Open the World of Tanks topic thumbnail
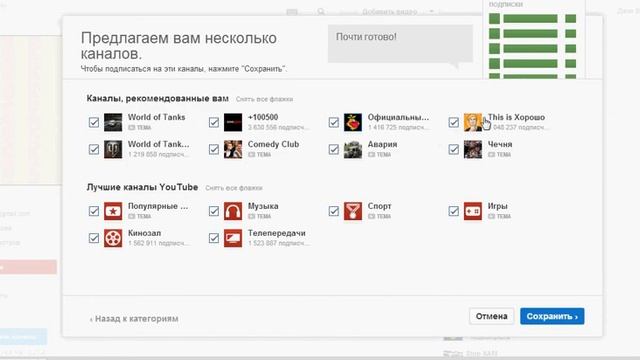 pos(113,122)
